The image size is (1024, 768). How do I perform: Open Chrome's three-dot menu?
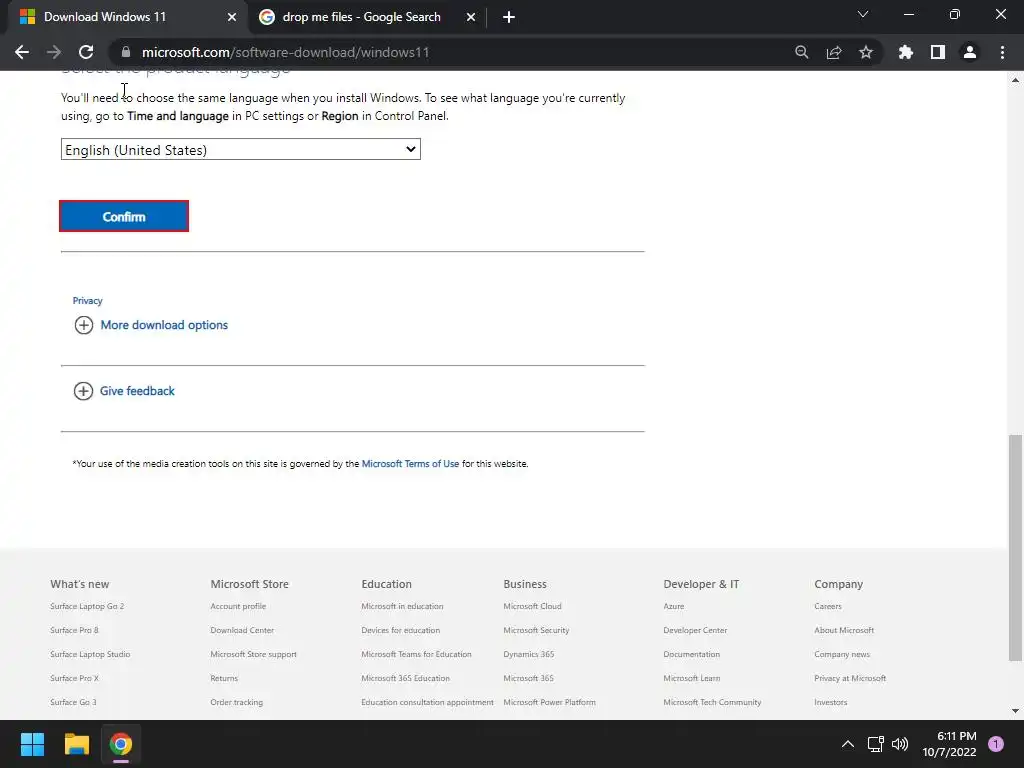coord(1002,52)
